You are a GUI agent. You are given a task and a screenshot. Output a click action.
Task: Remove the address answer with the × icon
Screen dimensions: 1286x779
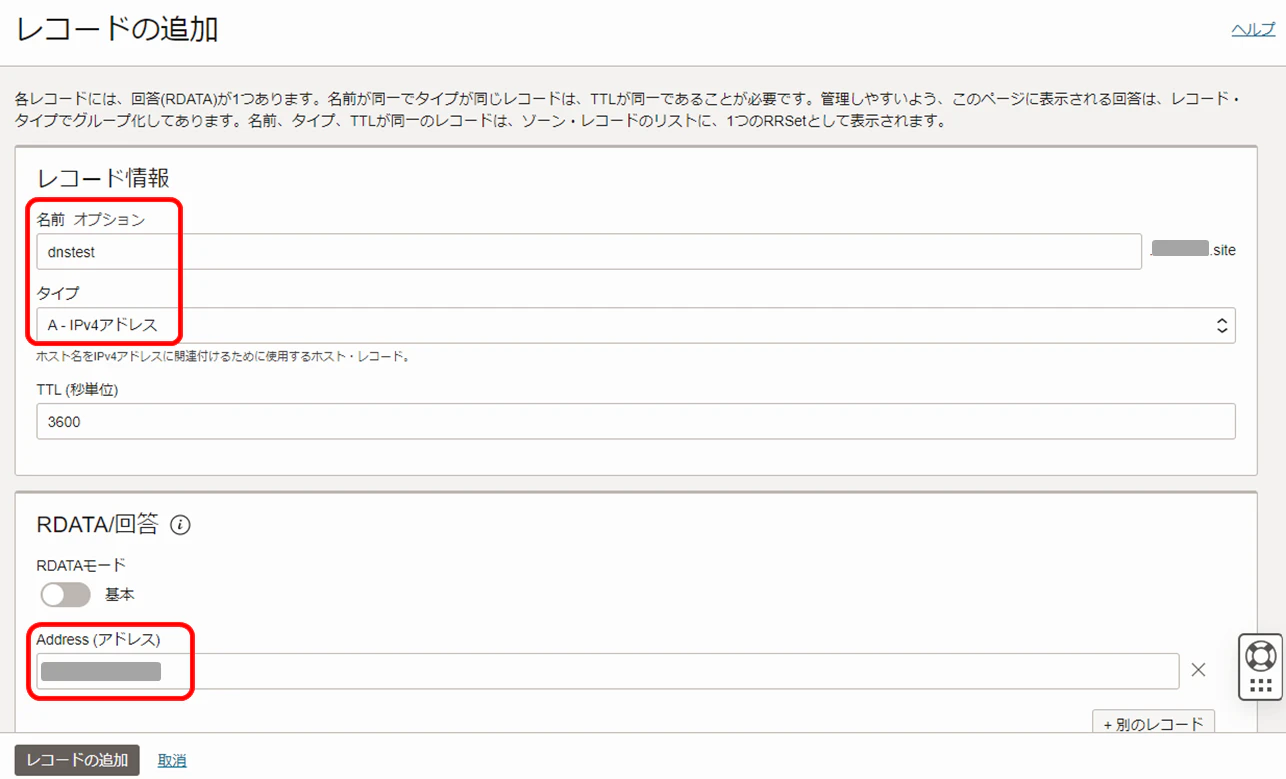[x=1199, y=670]
